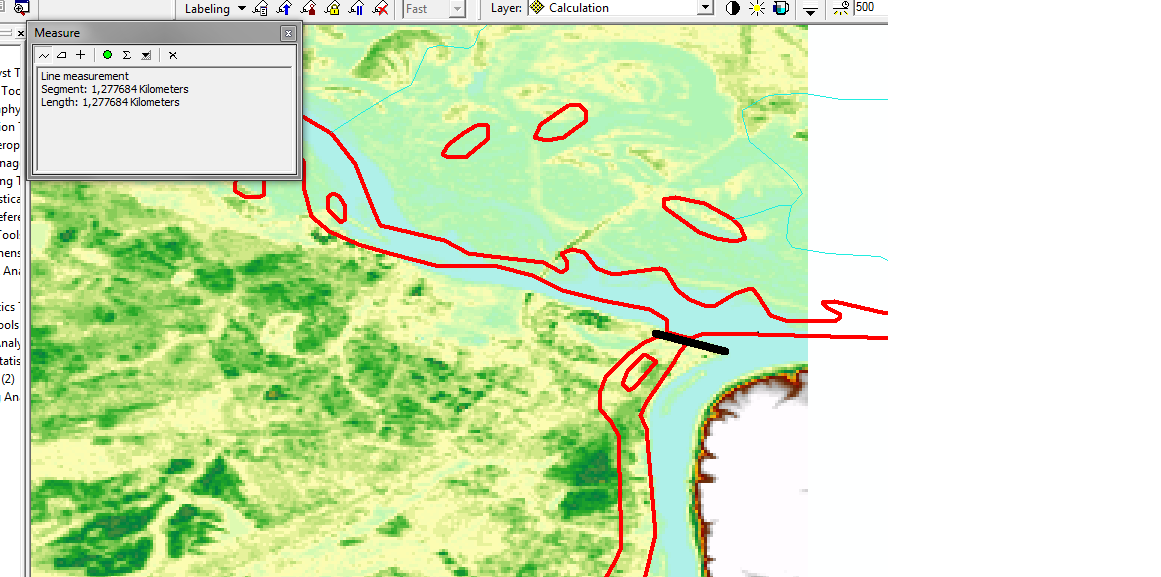Click the Pause Labeling icon
Viewport: 1161px width, 577px height.
356,9
